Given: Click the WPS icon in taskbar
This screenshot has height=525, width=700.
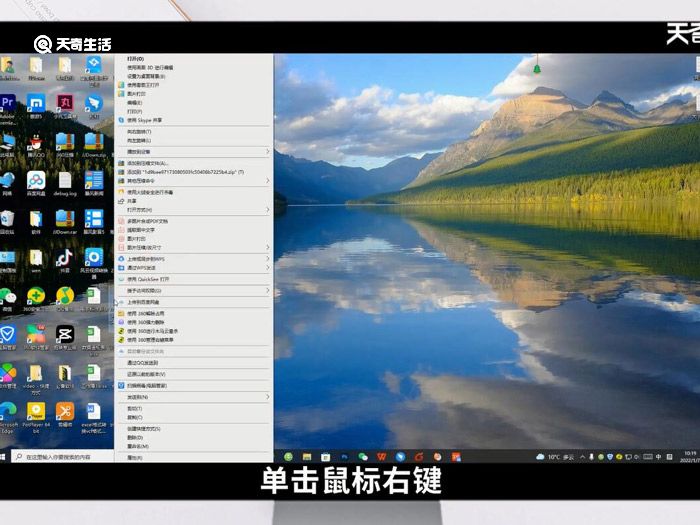Looking at the screenshot, I should [x=381, y=457].
